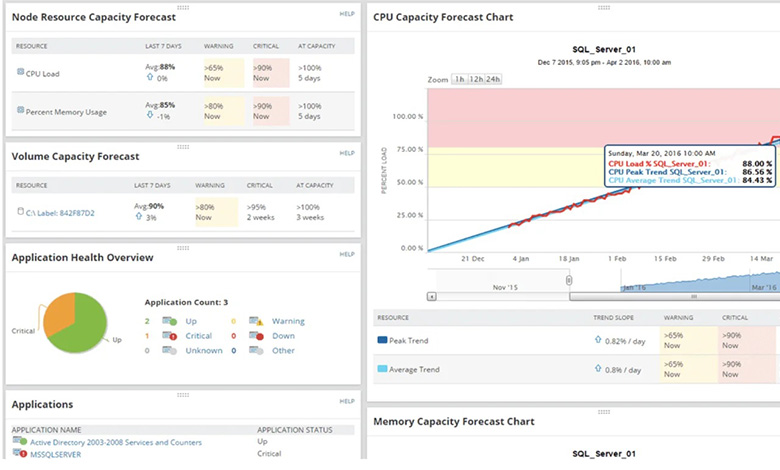Click the MSSQLSERVER critical application icon
This screenshot has height=470, width=780.
point(20,453)
